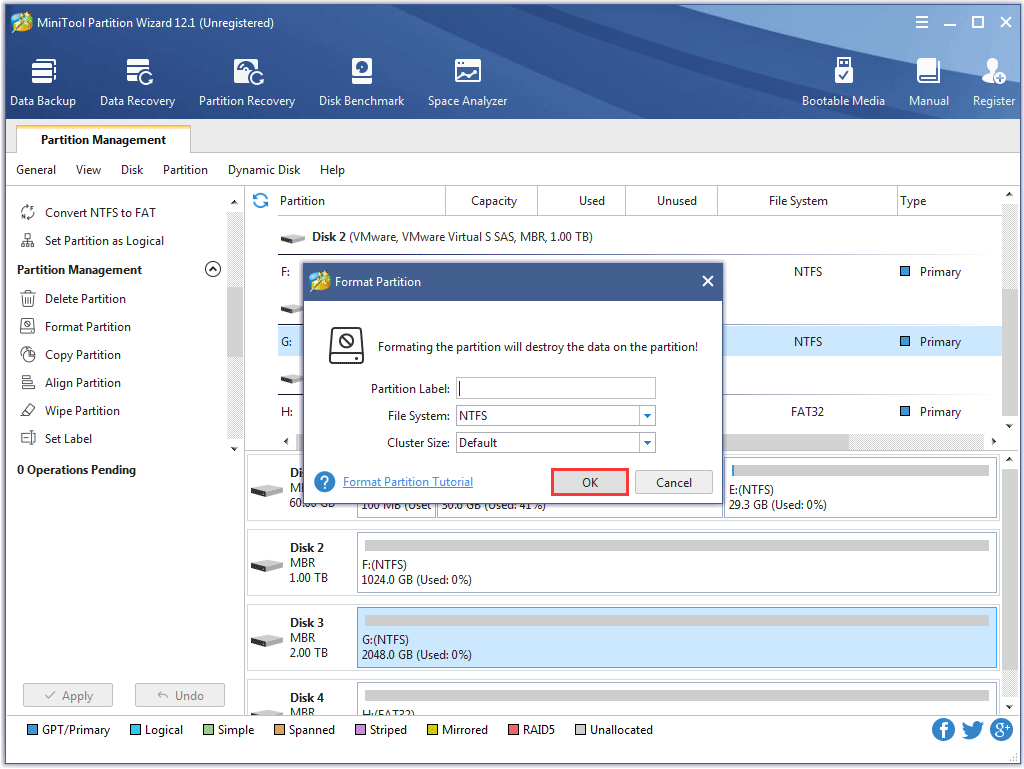Click the disk map scroll down arrow
1024x769 pixels.
[1009, 707]
